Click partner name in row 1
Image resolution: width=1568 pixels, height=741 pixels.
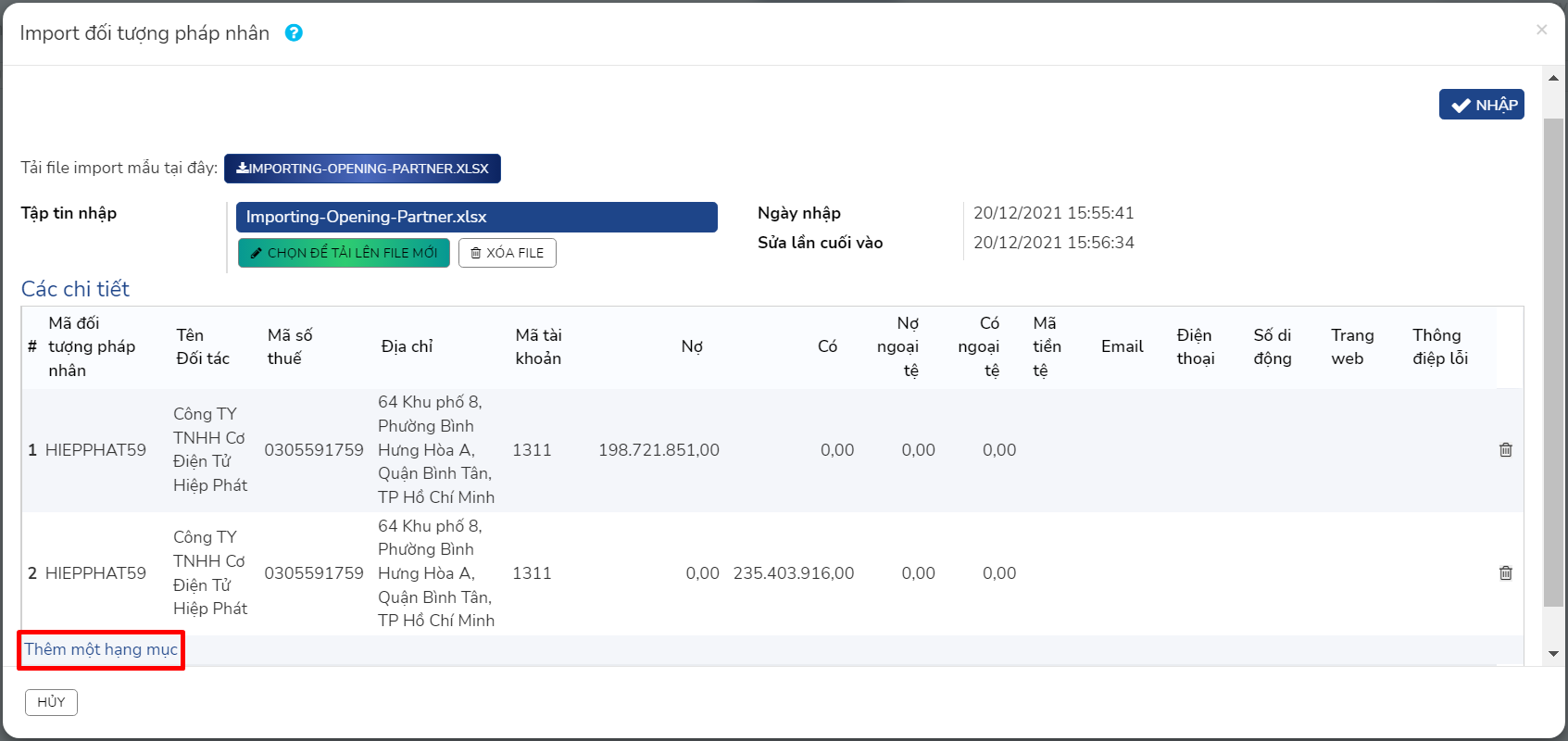pos(210,449)
